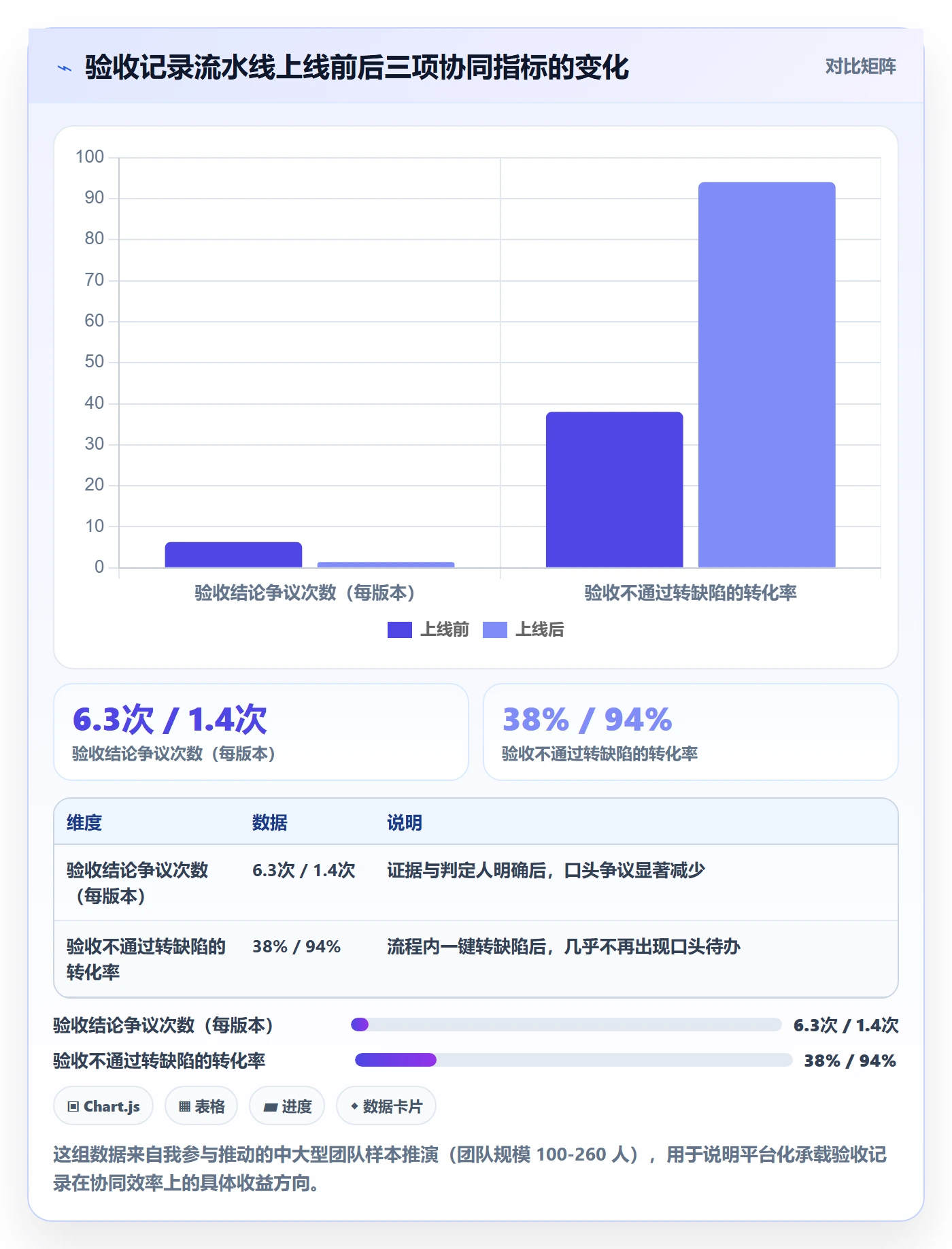Click table cell 证据与判定人明确后，口头争议显著减少
This screenshot has height=1249, width=952.
click(x=546, y=870)
